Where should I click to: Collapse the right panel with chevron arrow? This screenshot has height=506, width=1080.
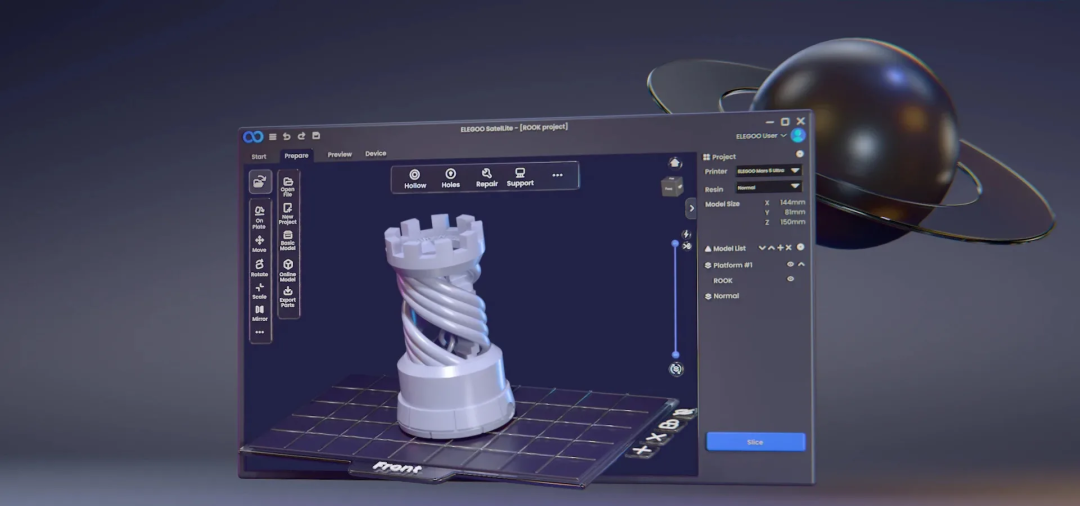click(692, 209)
